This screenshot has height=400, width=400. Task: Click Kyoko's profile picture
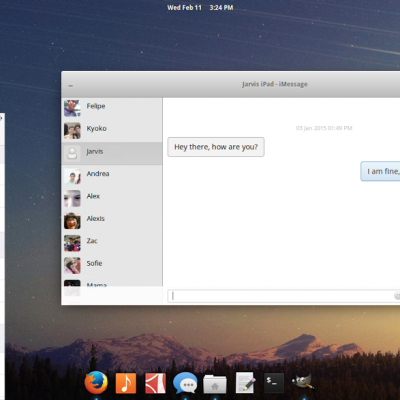(x=72, y=131)
